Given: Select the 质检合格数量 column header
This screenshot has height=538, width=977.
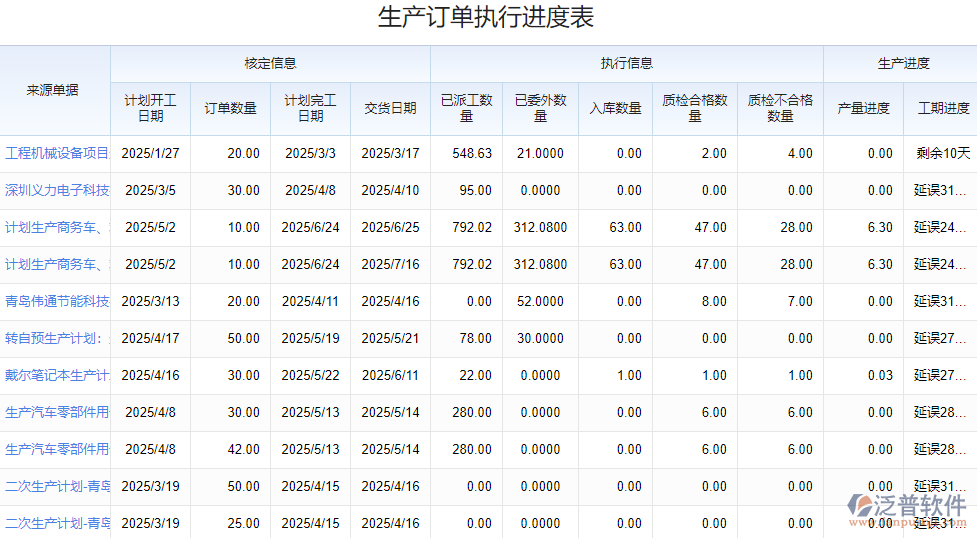Looking at the screenshot, I should [695, 108].
